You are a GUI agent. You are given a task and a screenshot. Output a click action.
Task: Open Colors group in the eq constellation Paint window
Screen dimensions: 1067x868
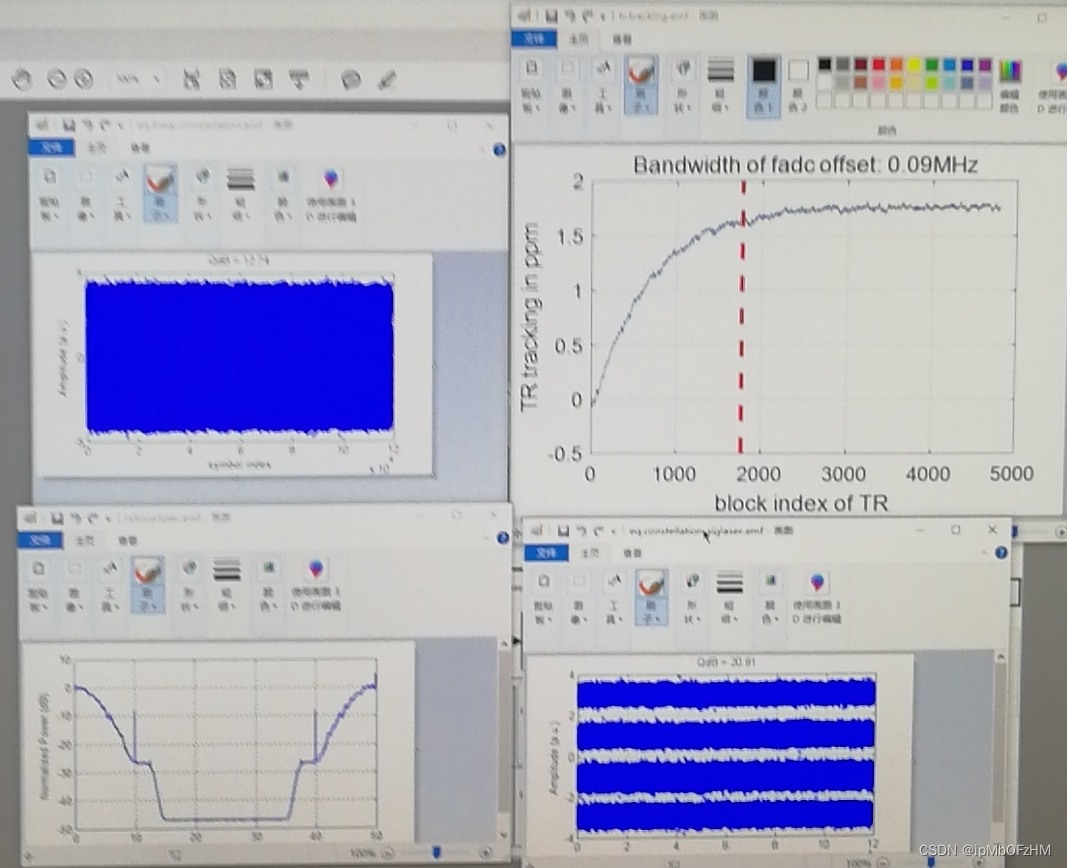pos(770,599)
